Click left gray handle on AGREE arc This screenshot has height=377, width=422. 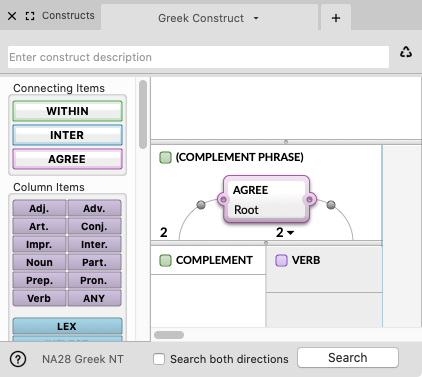coord(201,205)
